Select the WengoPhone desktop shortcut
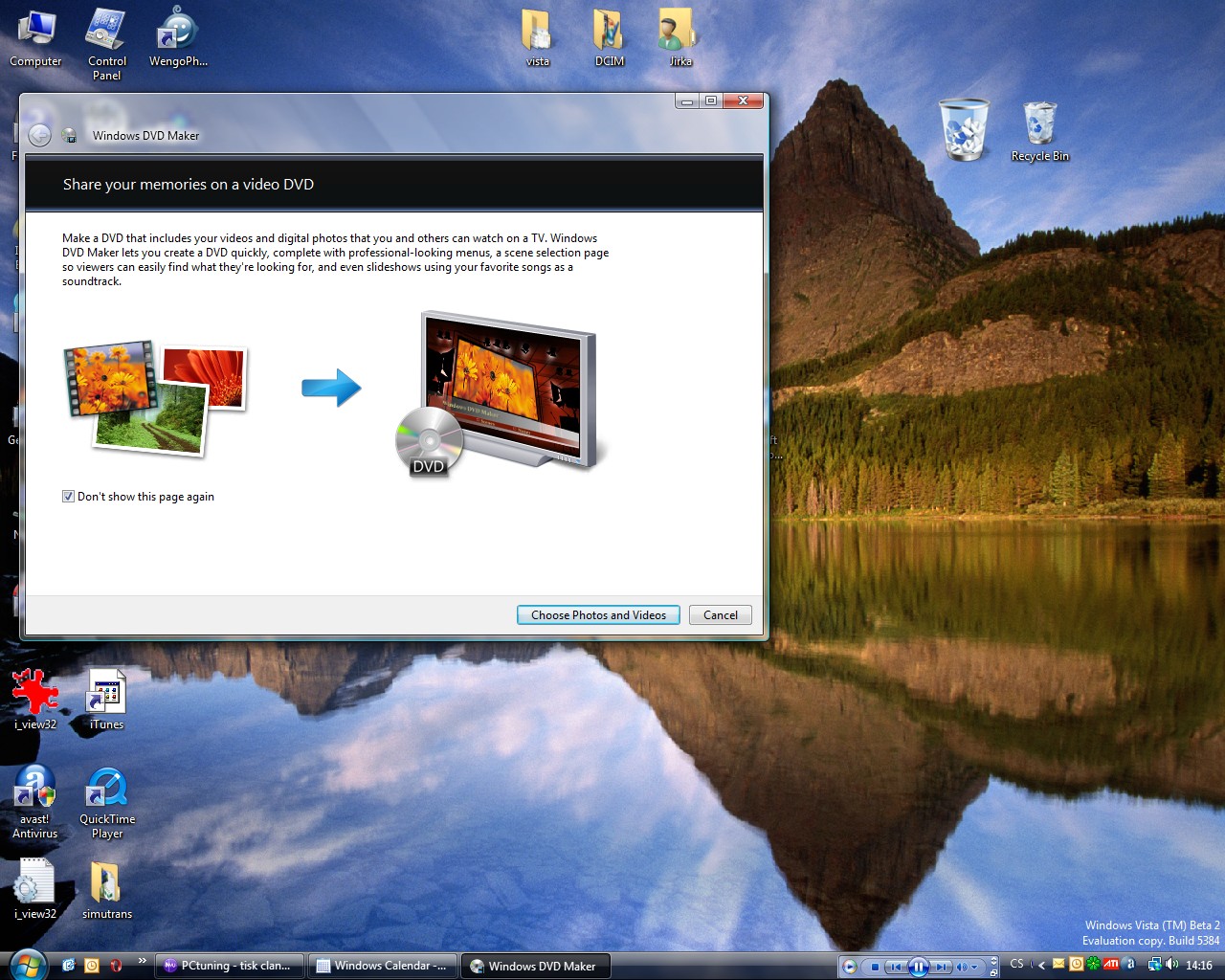Screen dimensions: 1225x980 tap(178, 38)
